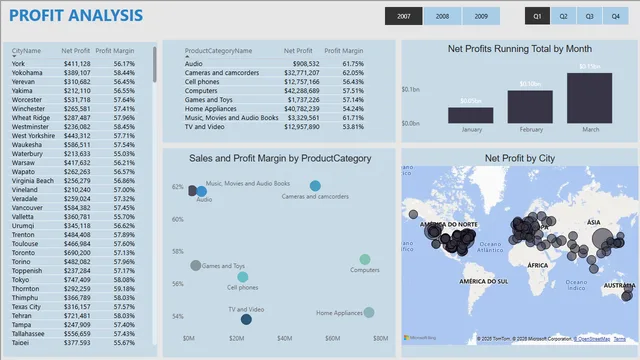Sort city table by Profit Margin header

[x=115, y=51]
